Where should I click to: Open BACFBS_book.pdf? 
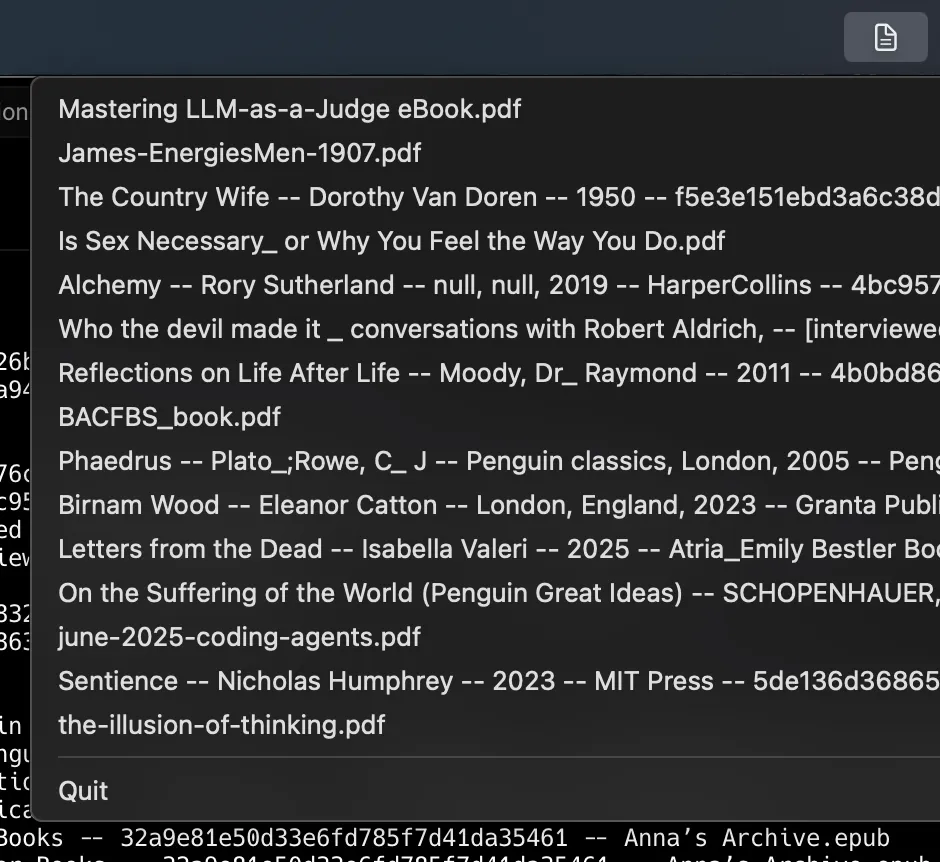(x=487, y=417)
